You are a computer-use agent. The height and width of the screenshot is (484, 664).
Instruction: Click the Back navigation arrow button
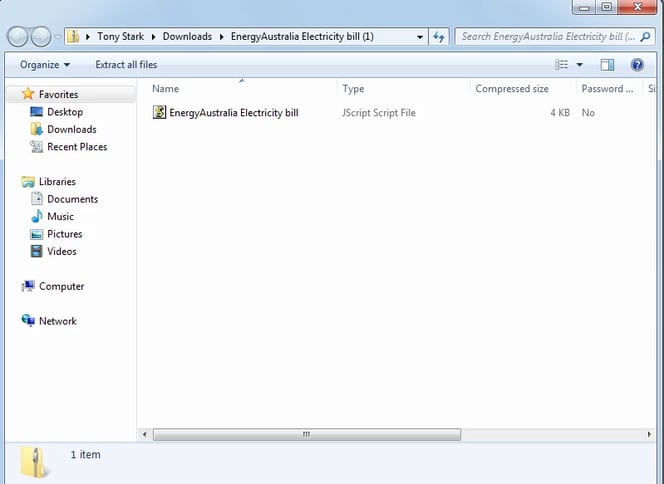click(x=17, y=37)
